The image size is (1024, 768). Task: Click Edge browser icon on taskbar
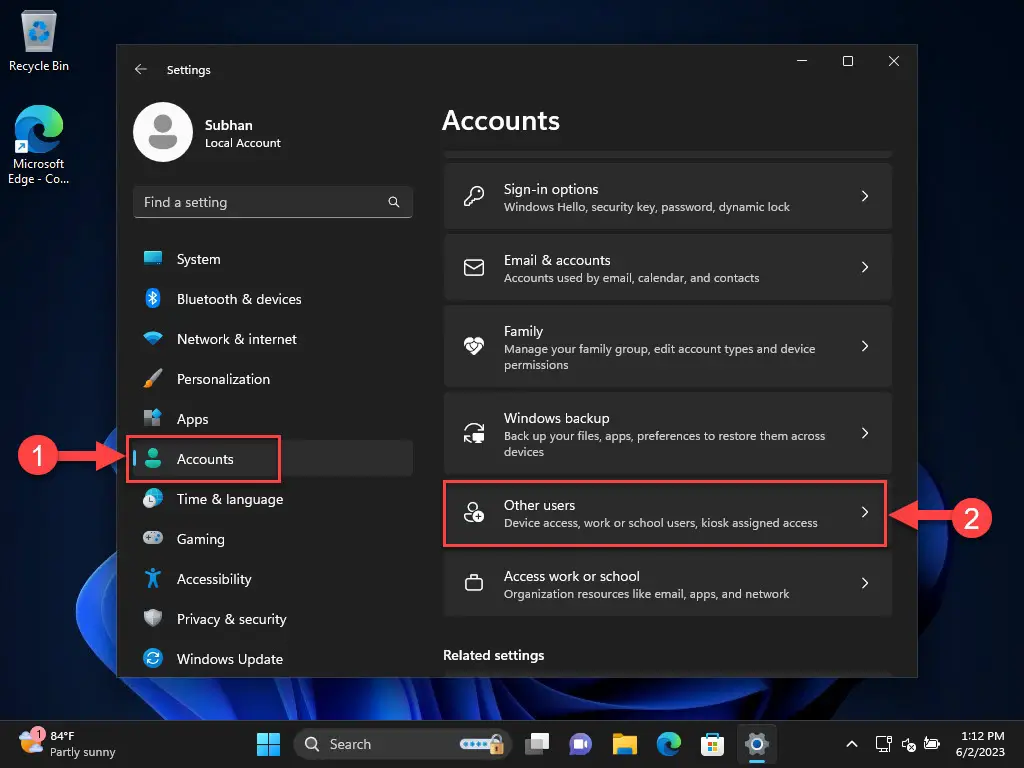coord(669,744)
